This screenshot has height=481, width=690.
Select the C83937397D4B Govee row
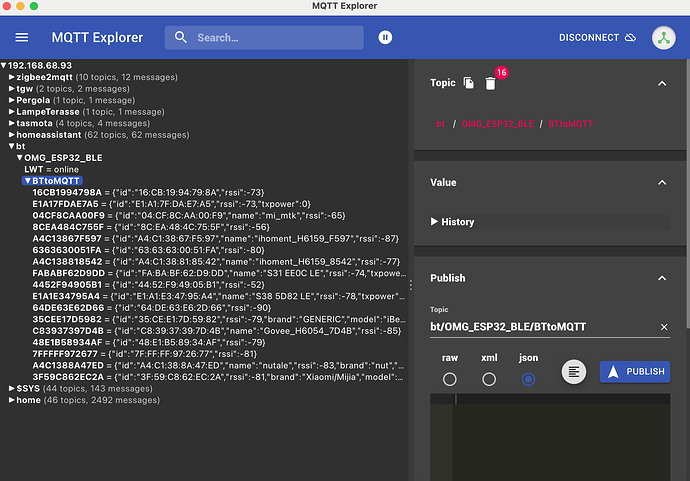click(217, 331)
